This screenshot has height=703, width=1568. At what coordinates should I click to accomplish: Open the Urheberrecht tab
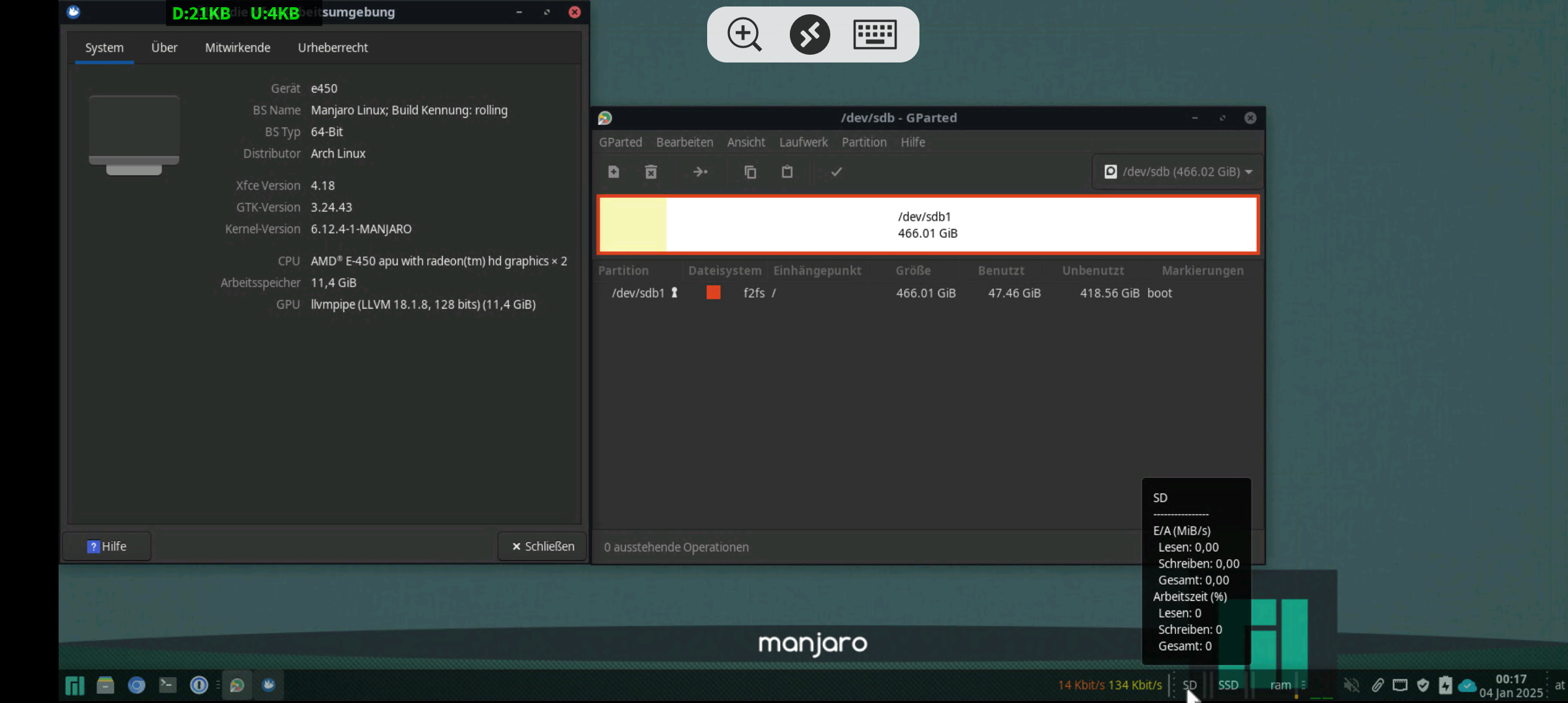332,48
